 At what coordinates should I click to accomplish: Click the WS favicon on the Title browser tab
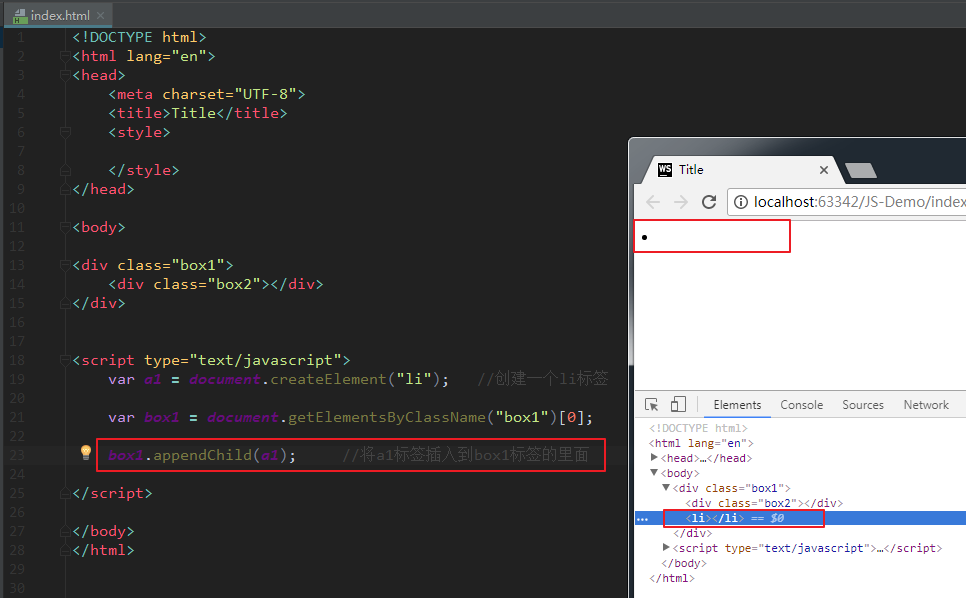[666, 168]
